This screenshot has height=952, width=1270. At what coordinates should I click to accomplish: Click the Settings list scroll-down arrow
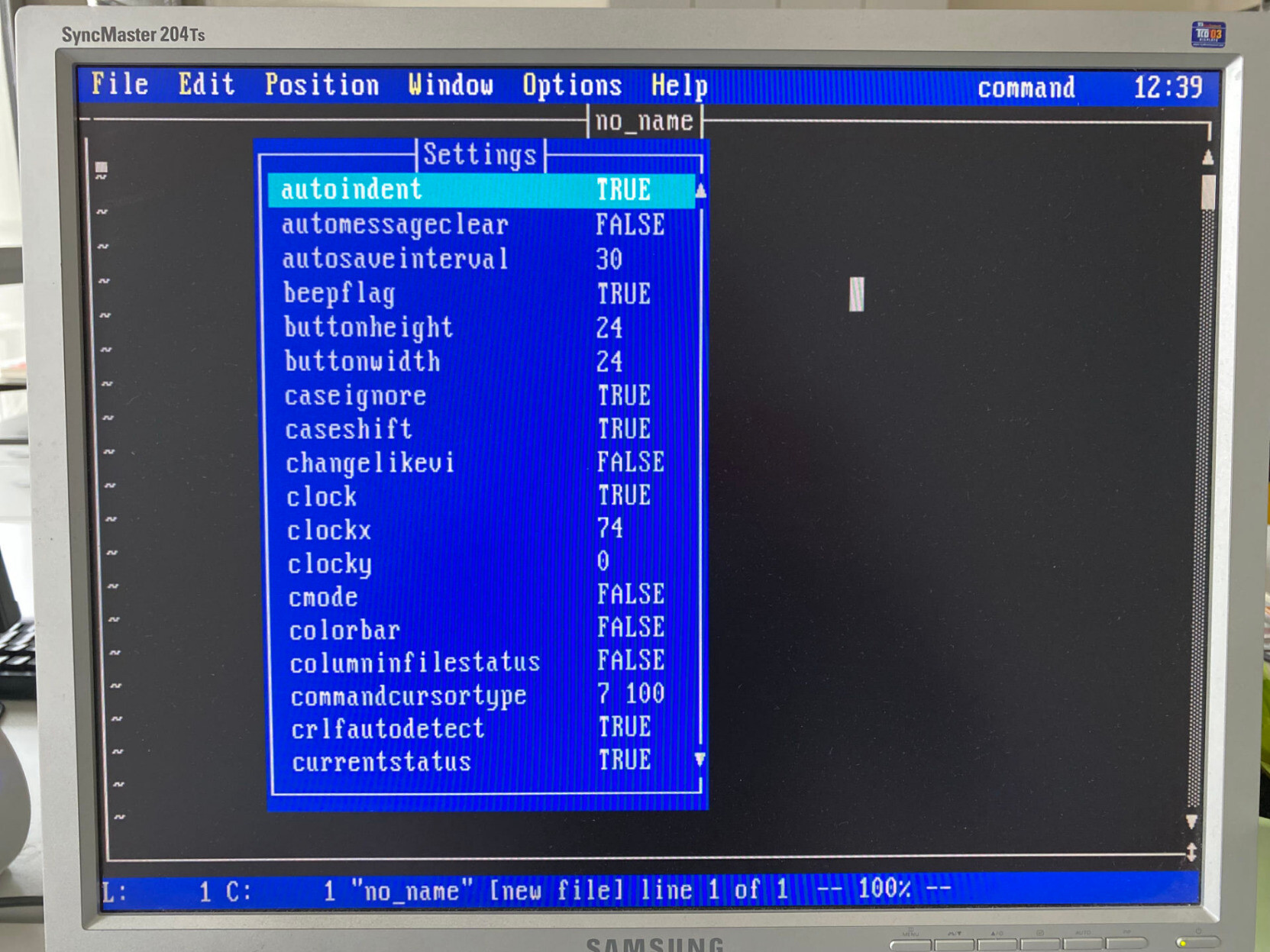click(x=700, y=760)
